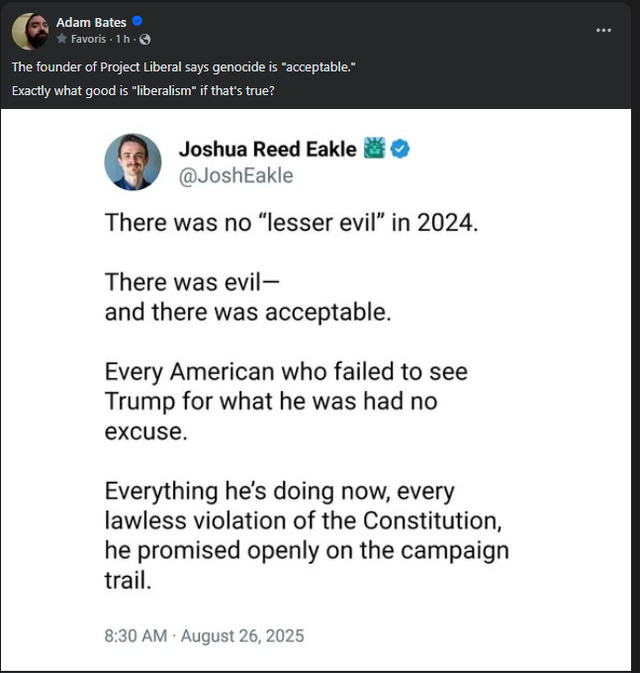This screenshot has height=673, width=640.
Task: Click the Joshua Reed Eakle display name
Action: click(x=267, y=149)
